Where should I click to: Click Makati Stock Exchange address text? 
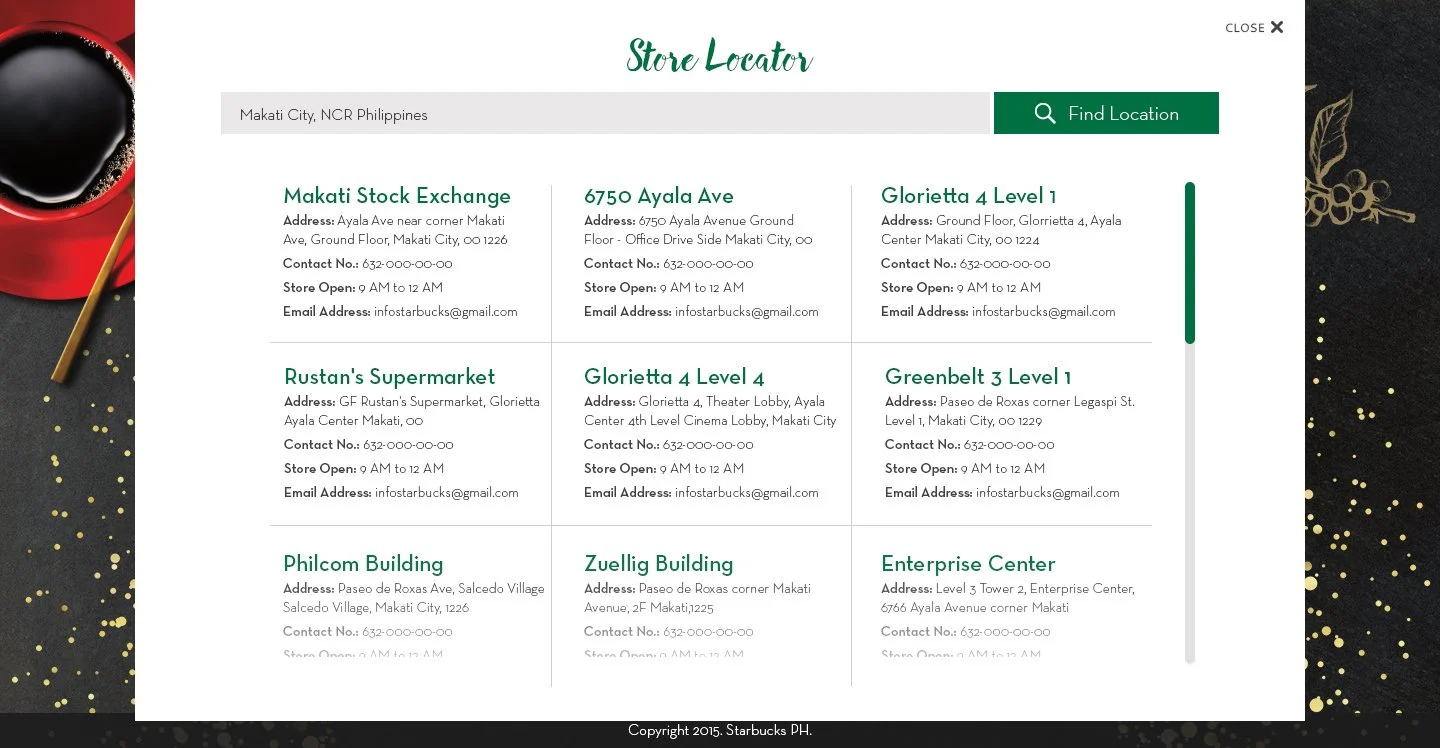(395, 230)
